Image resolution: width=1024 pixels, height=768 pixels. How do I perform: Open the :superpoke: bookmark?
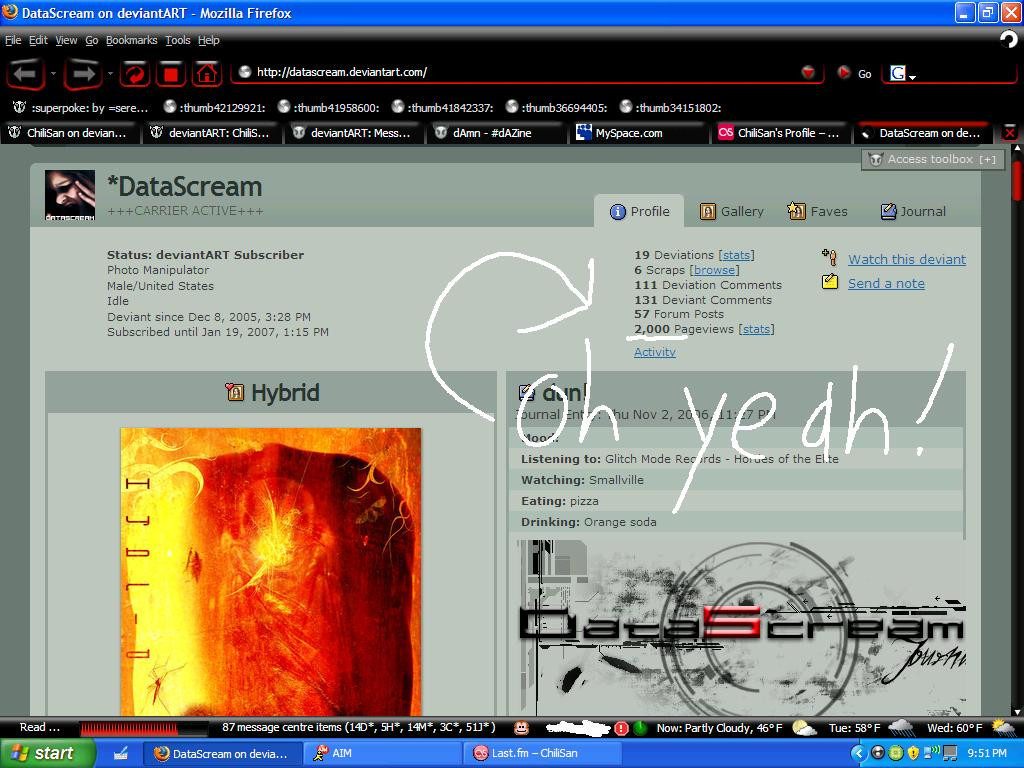[81, 108]
